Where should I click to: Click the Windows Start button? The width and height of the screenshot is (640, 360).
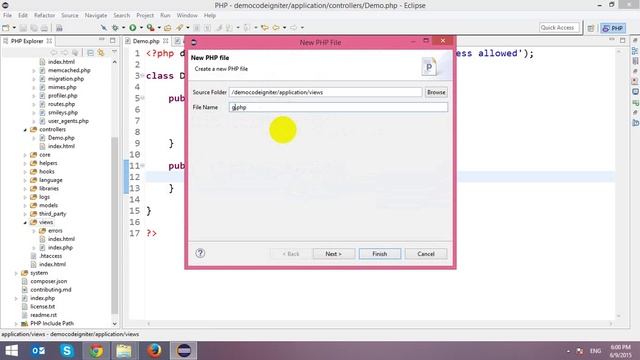[11, 351]
